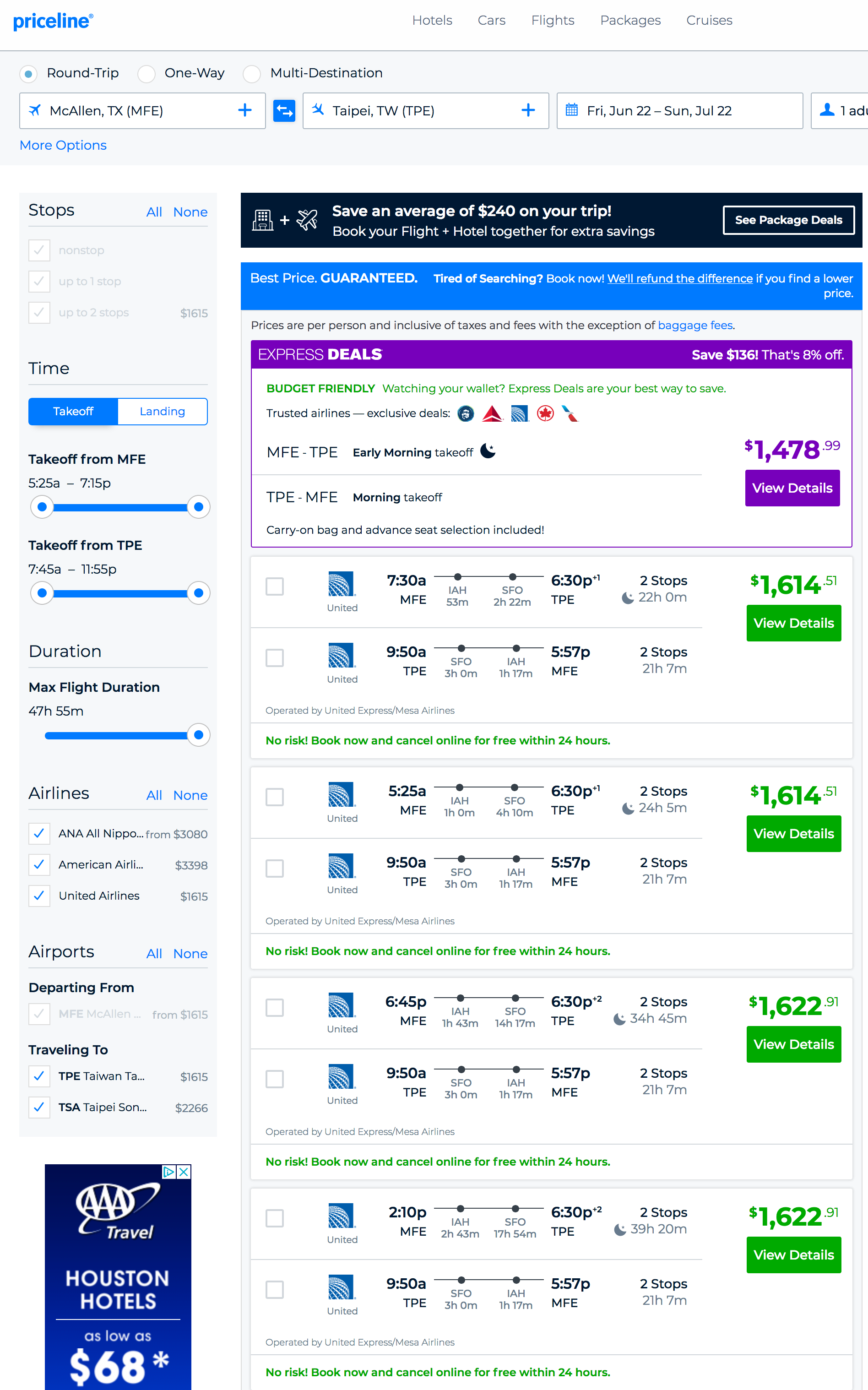This screenshot has width=868, height=1390.
Task: Select the One-Way radio button
Action: pos(146,74)
